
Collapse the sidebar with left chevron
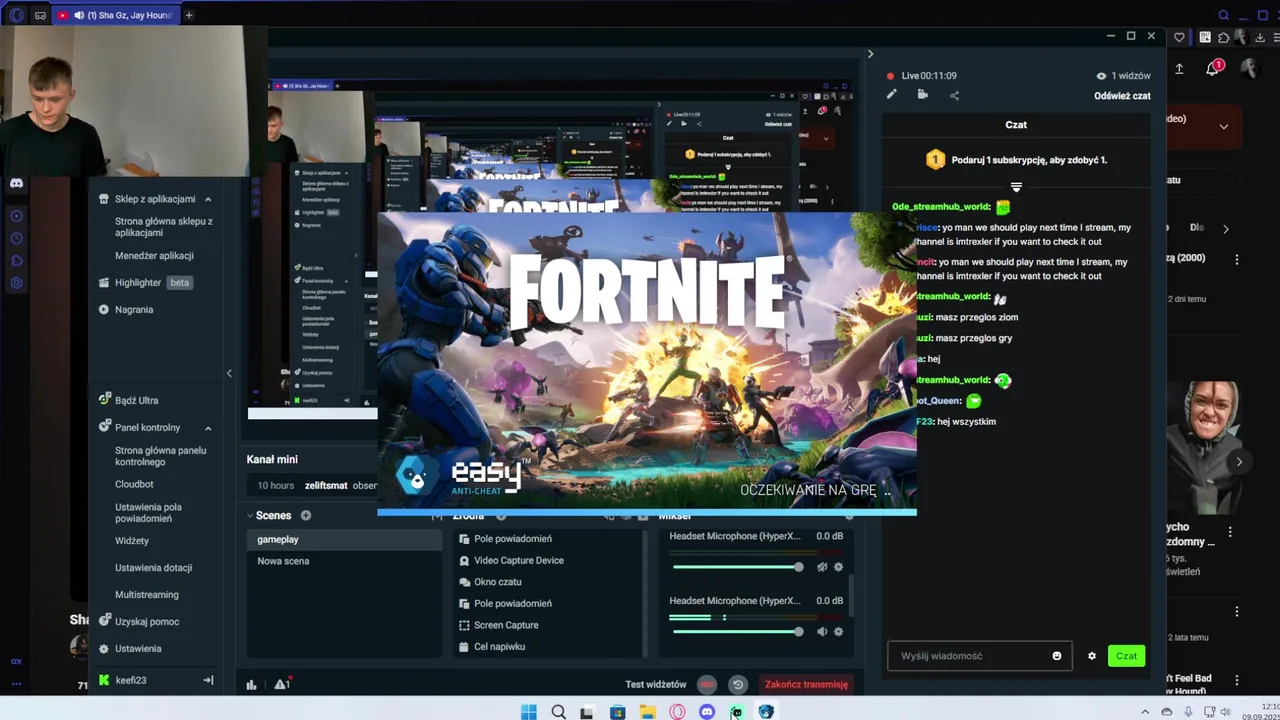pyautogui.click(x=229, y=373)
